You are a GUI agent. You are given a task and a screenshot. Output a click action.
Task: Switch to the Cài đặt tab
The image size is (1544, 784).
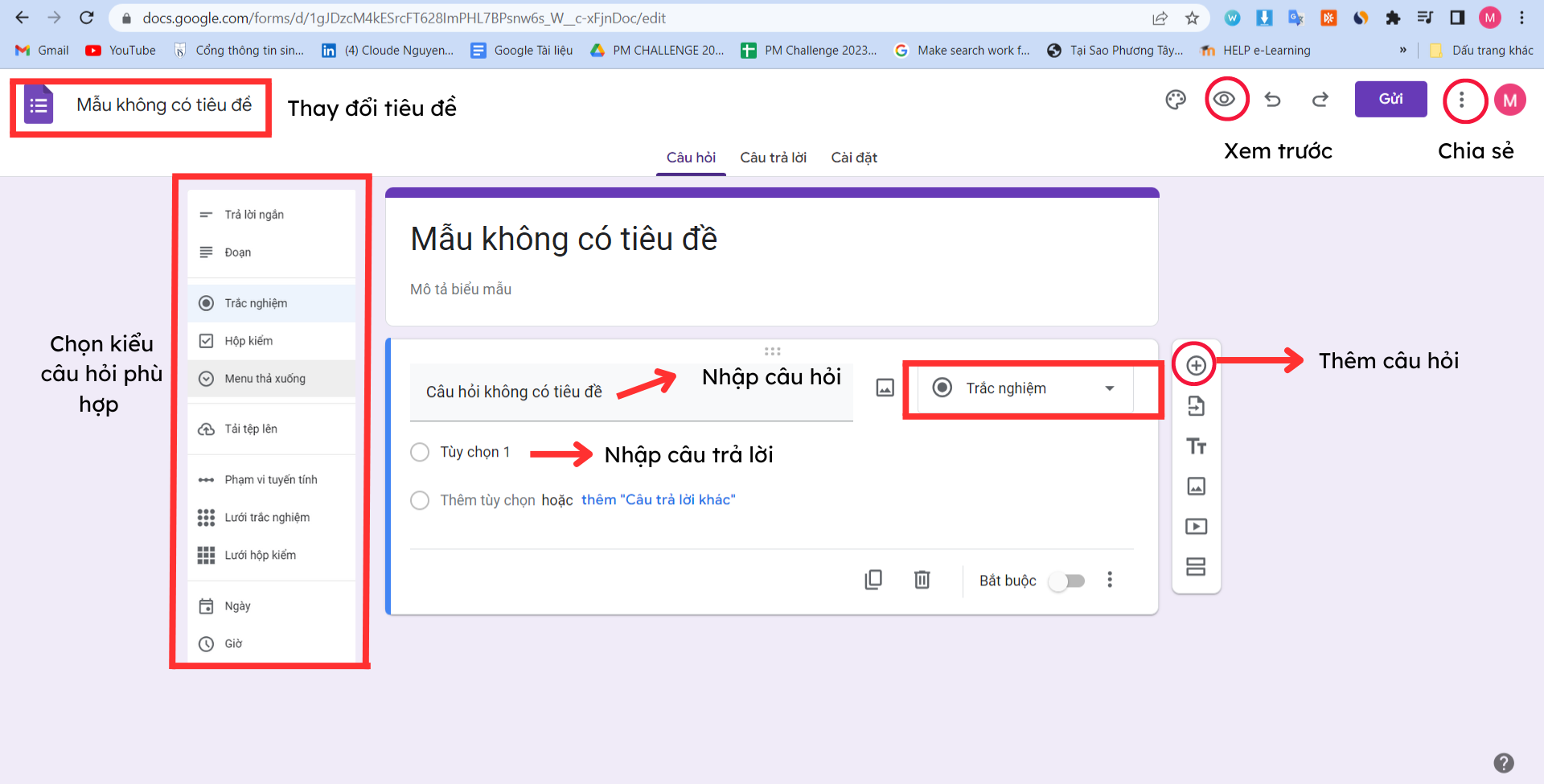pos(853,158)
